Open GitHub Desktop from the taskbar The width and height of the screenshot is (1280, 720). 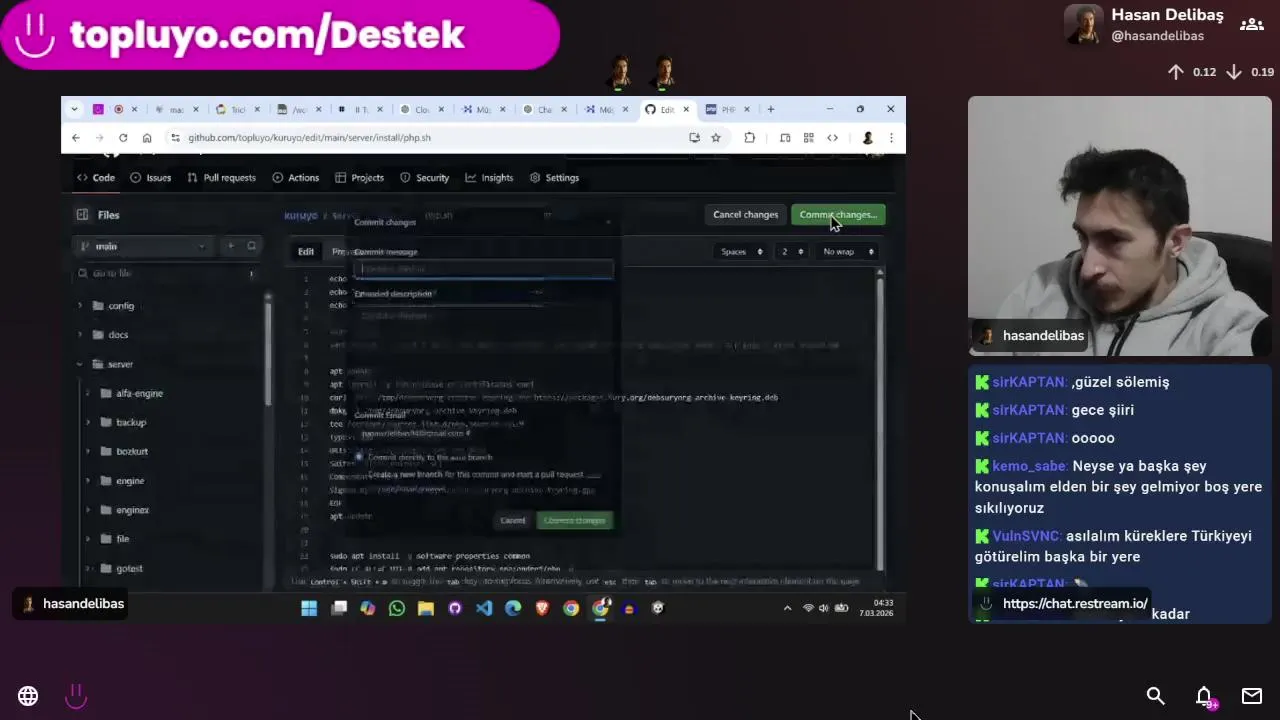(x=455, y=608)
